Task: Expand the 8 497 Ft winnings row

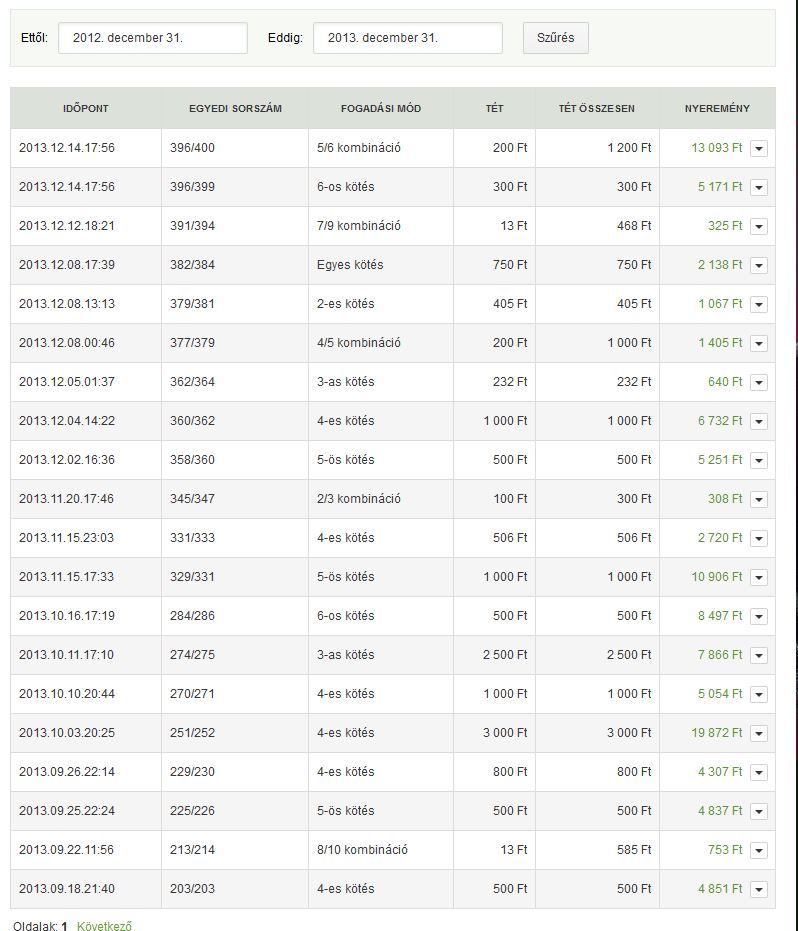Action: point(759,616)
